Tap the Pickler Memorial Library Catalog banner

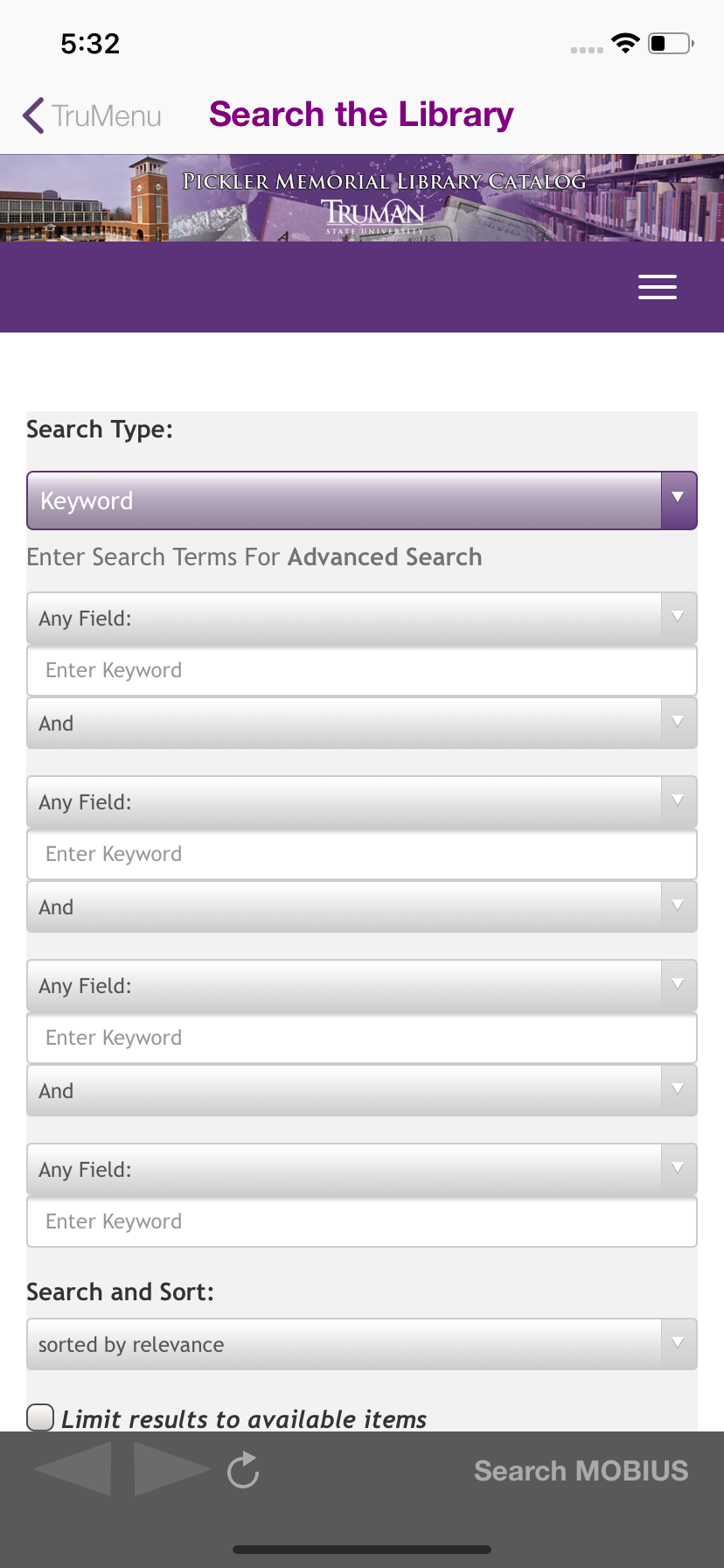(x=362, y=199)
